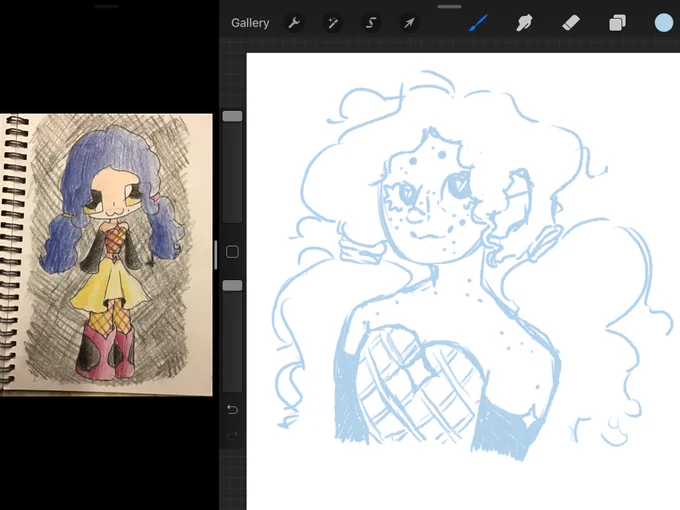Redo the undone stroke
680x510 pixels.
click(232, 435)
